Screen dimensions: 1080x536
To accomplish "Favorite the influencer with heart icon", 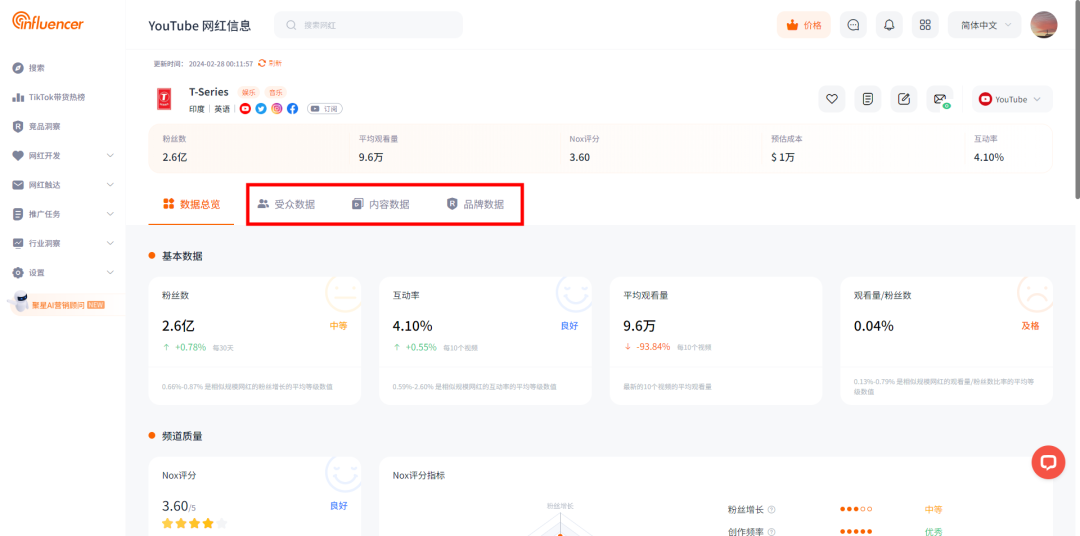I will pyautogui.click(x=831, y=99).
